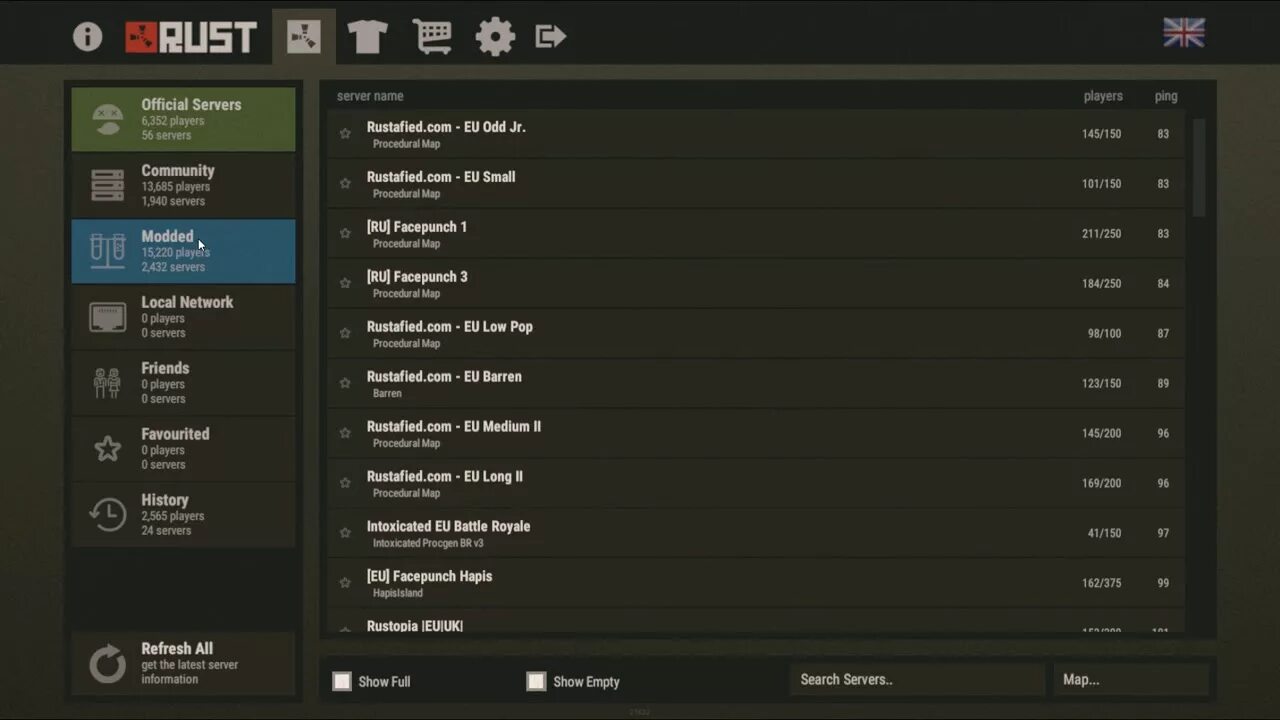Open the server browser icon
The height and width of the screenshot is (720, 1280).
(304, 37)
